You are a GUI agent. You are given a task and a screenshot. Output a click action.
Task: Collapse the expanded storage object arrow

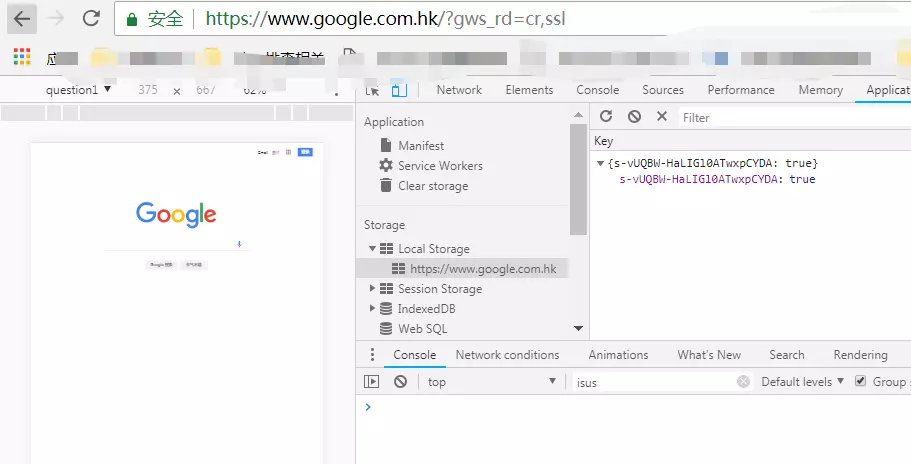600,163
